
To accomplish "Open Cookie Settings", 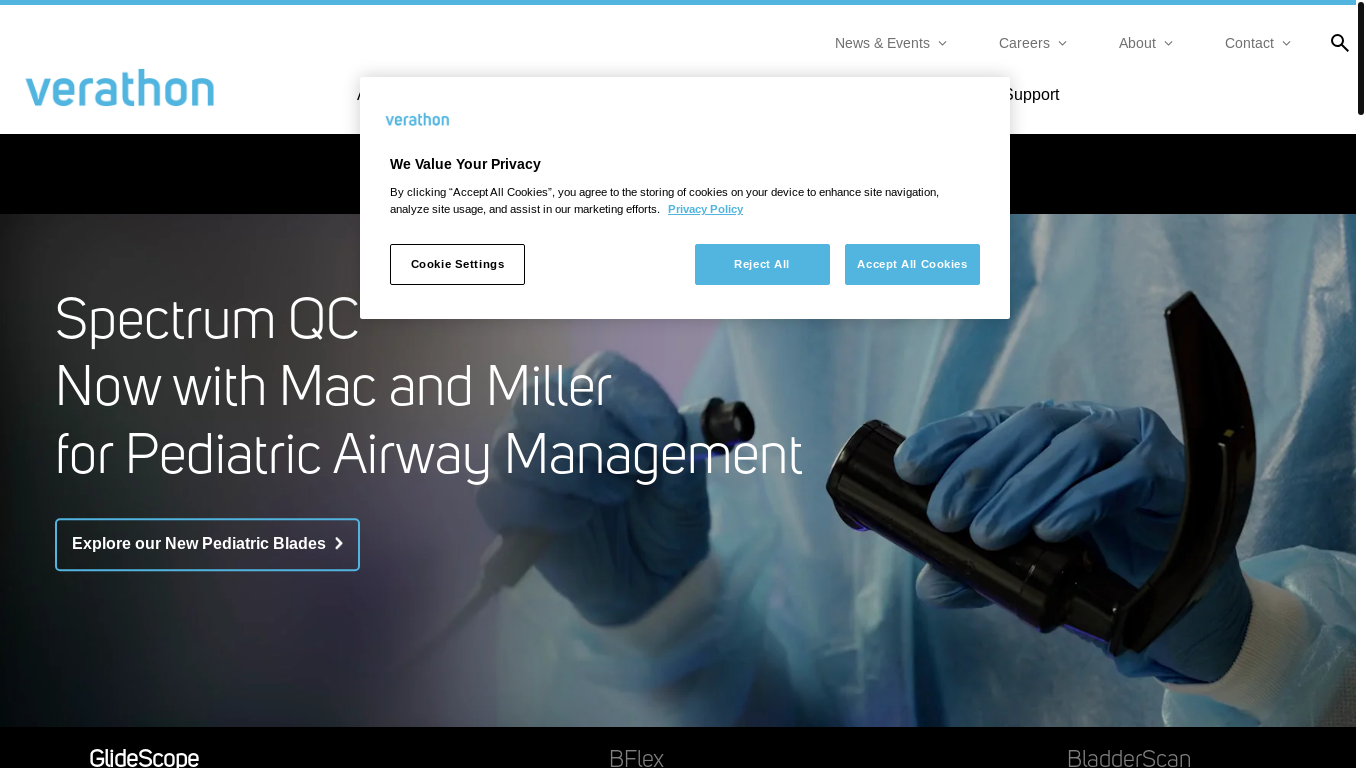I will tap(457, 264).
